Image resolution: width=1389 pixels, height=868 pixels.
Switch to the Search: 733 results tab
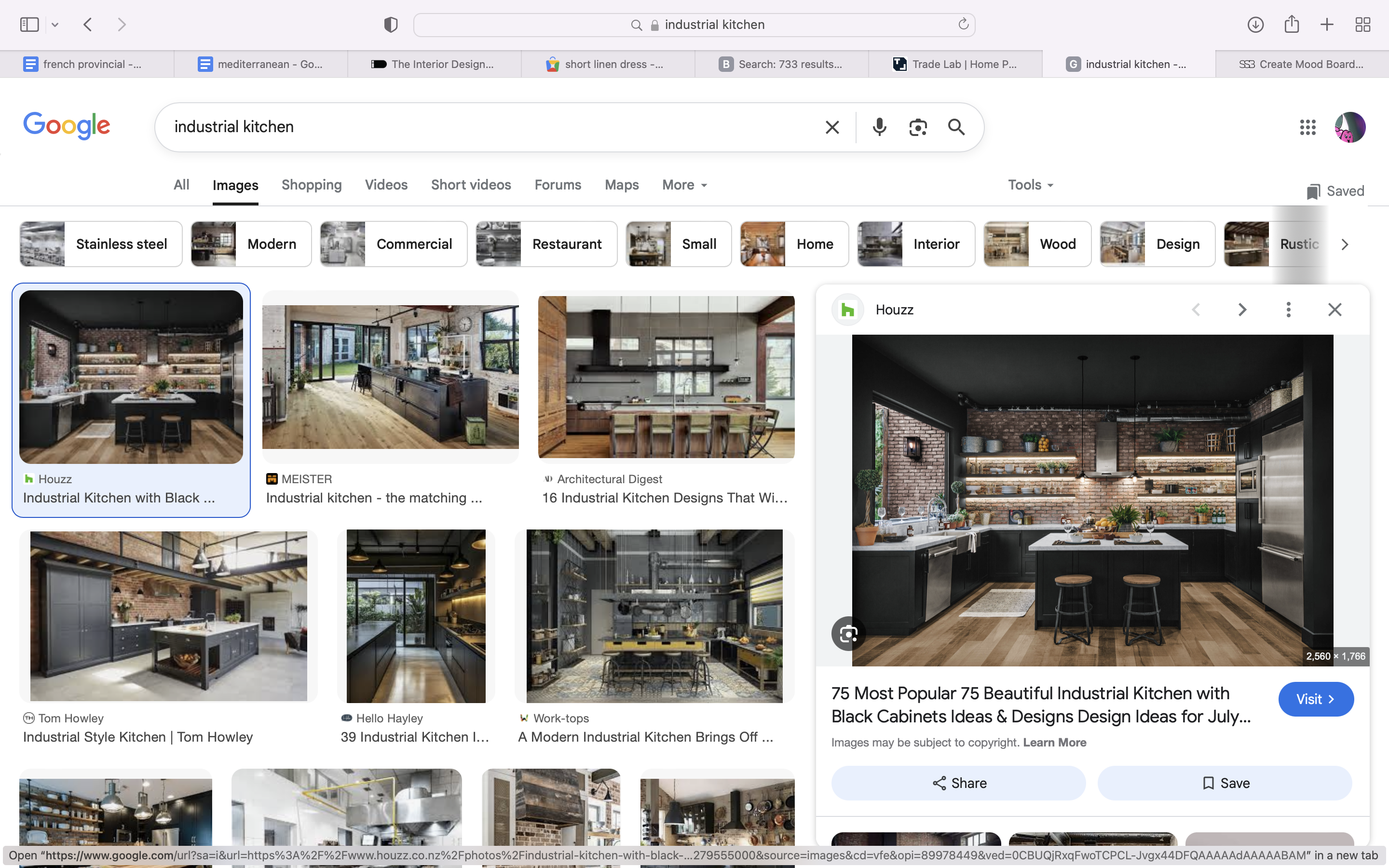point(782,64)
